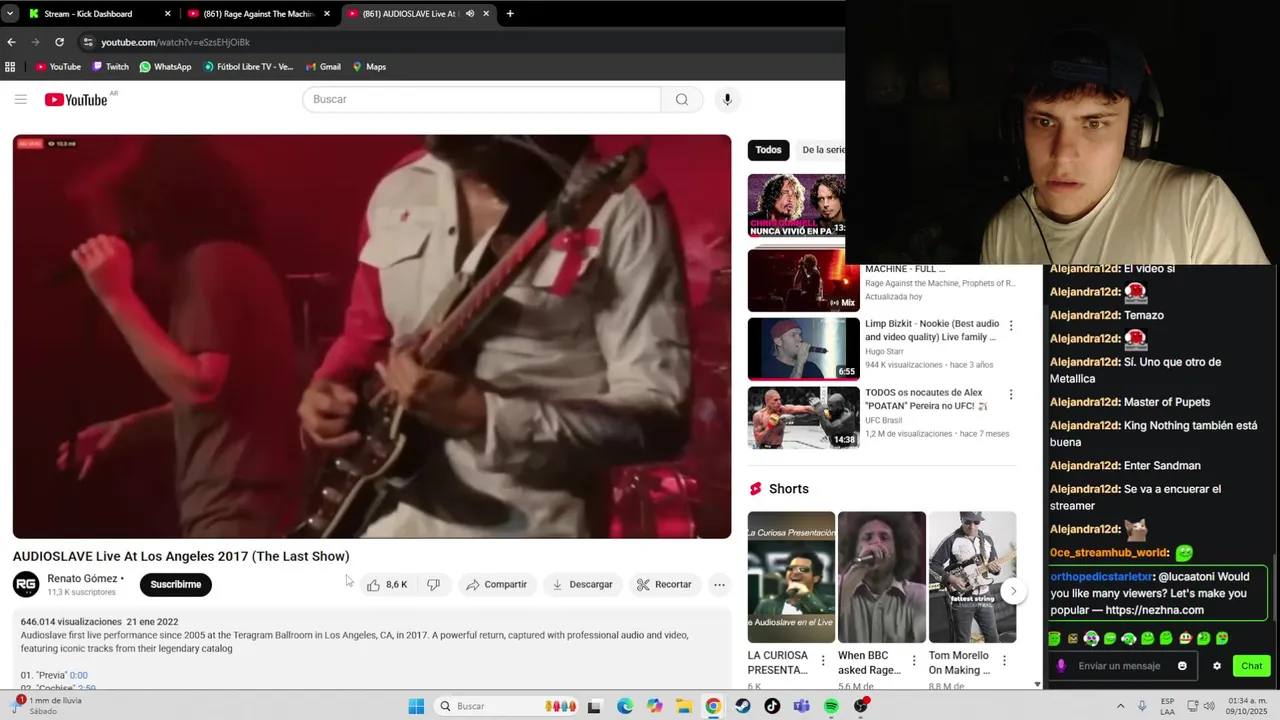Open the YouTube bookmark
Viewport: 1280px width, 720px height.
pos(58,67)
